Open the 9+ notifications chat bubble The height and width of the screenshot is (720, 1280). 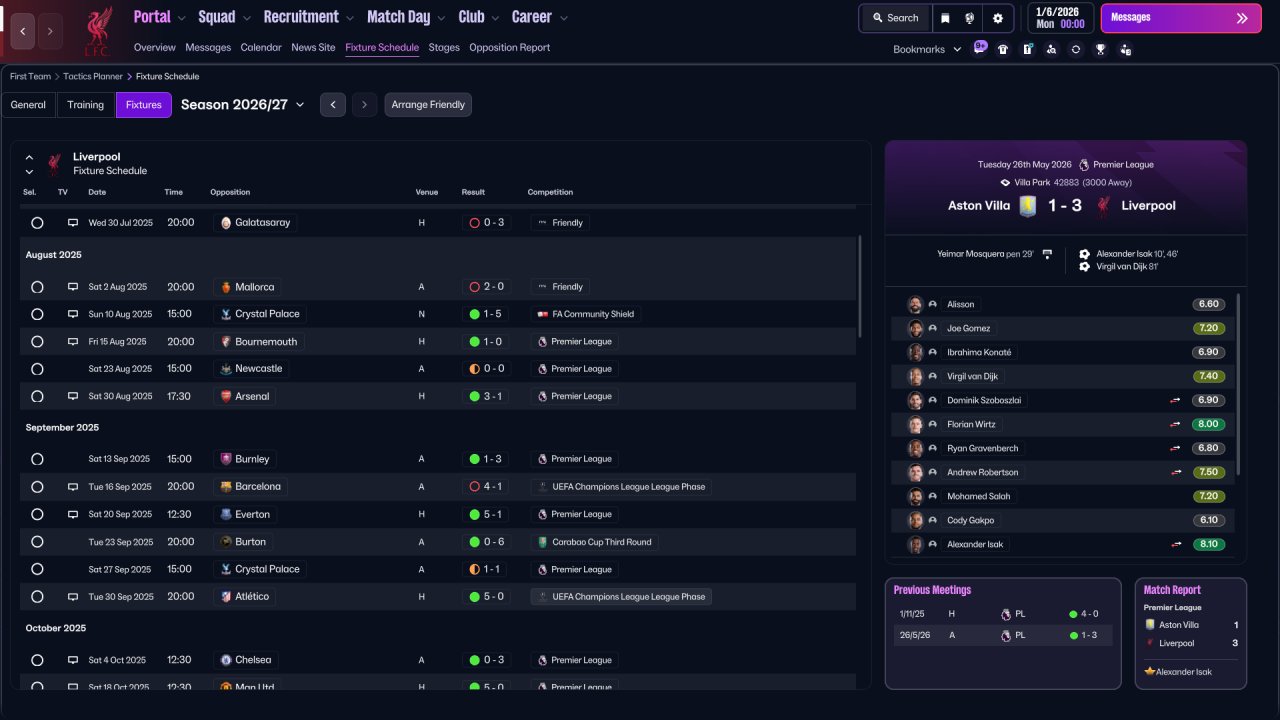(x=980, y=48)
